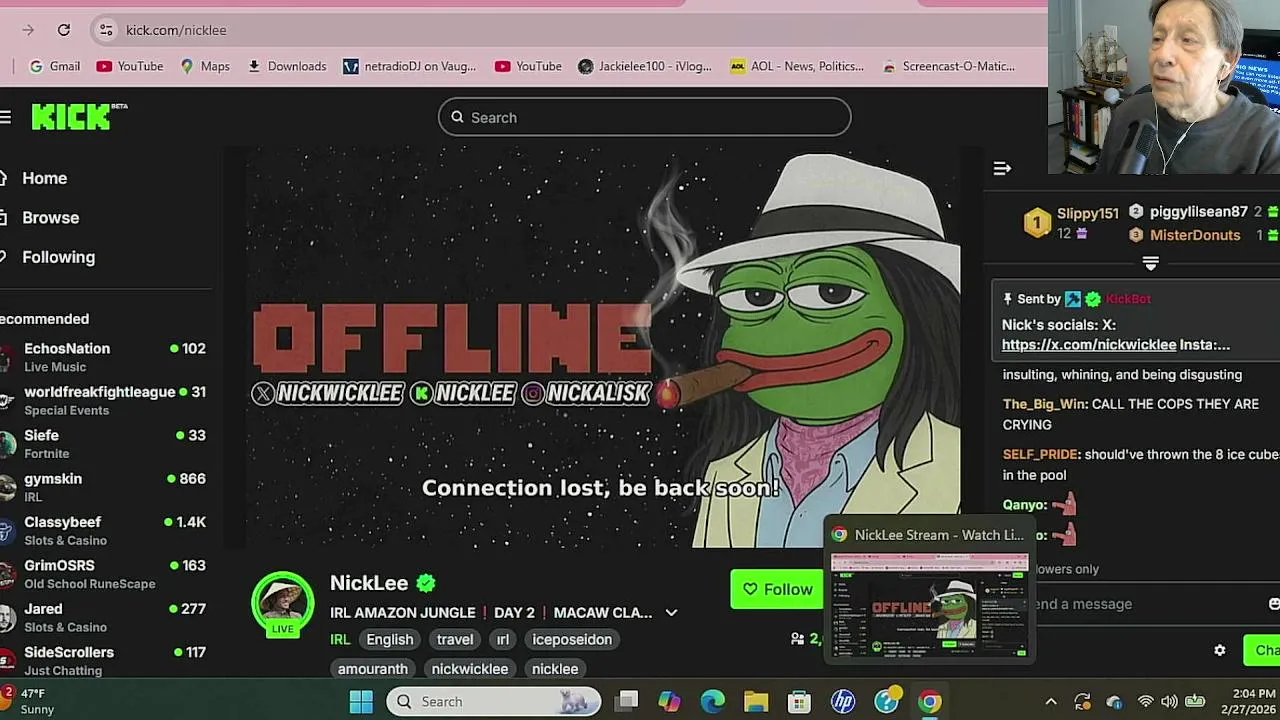Click Slippy151 top gifter entry
Viewport: 1280px width, 720px height.
click(1072, 222)
